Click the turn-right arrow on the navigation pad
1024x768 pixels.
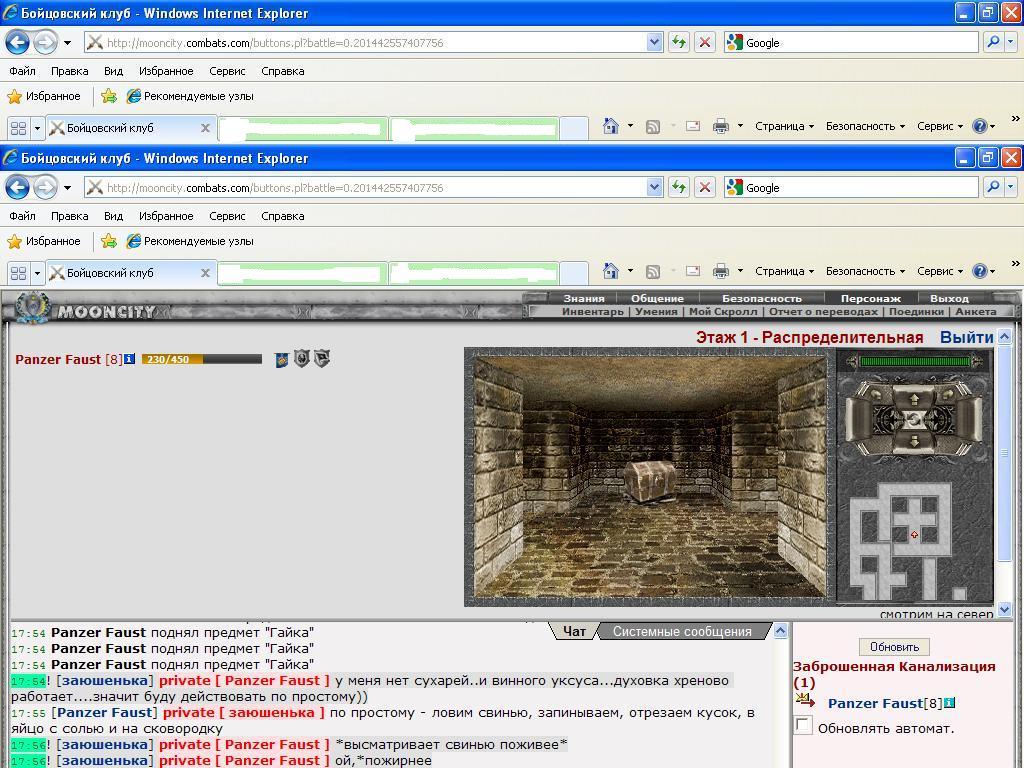948,394
